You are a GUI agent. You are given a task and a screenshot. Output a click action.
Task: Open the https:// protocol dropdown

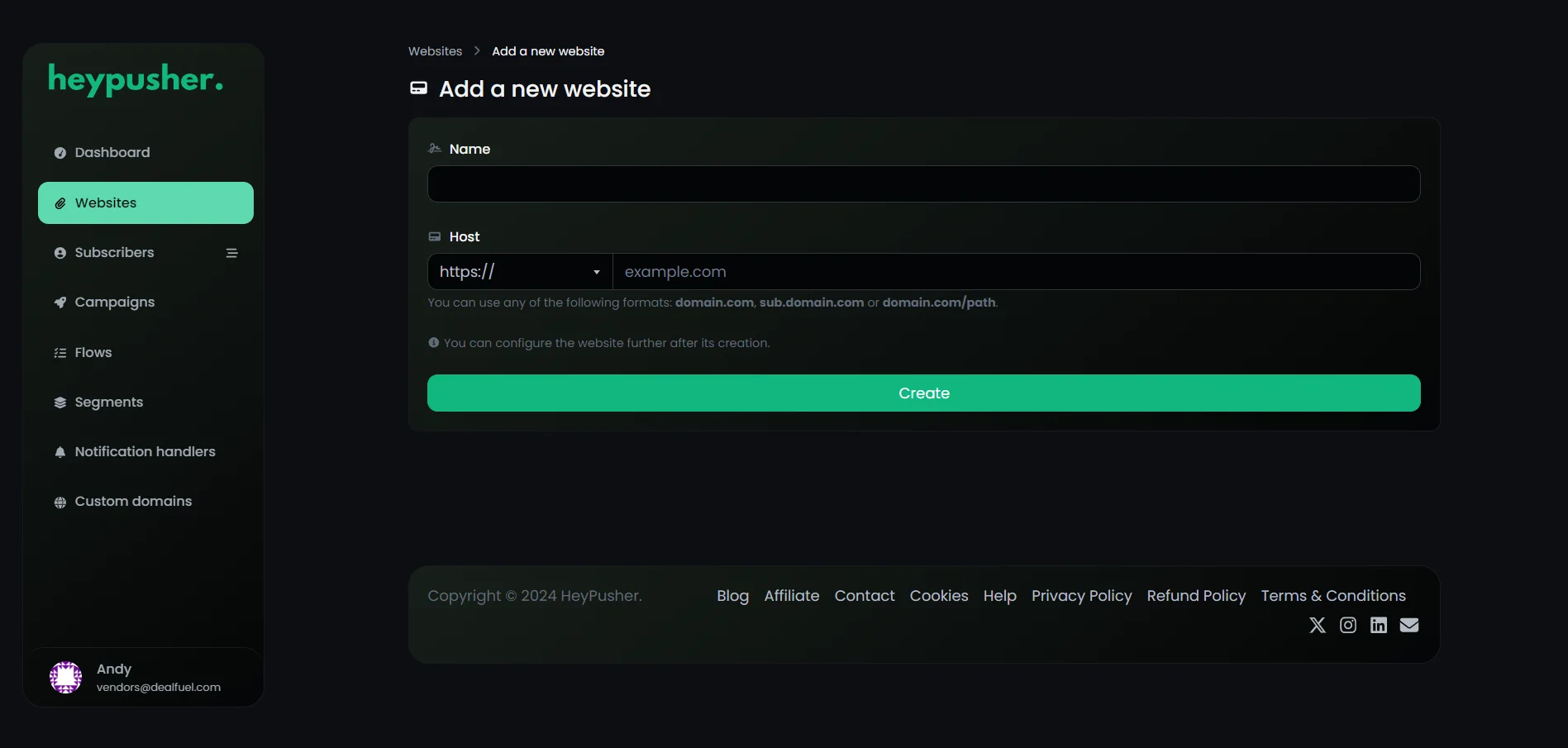pos(519,271)
